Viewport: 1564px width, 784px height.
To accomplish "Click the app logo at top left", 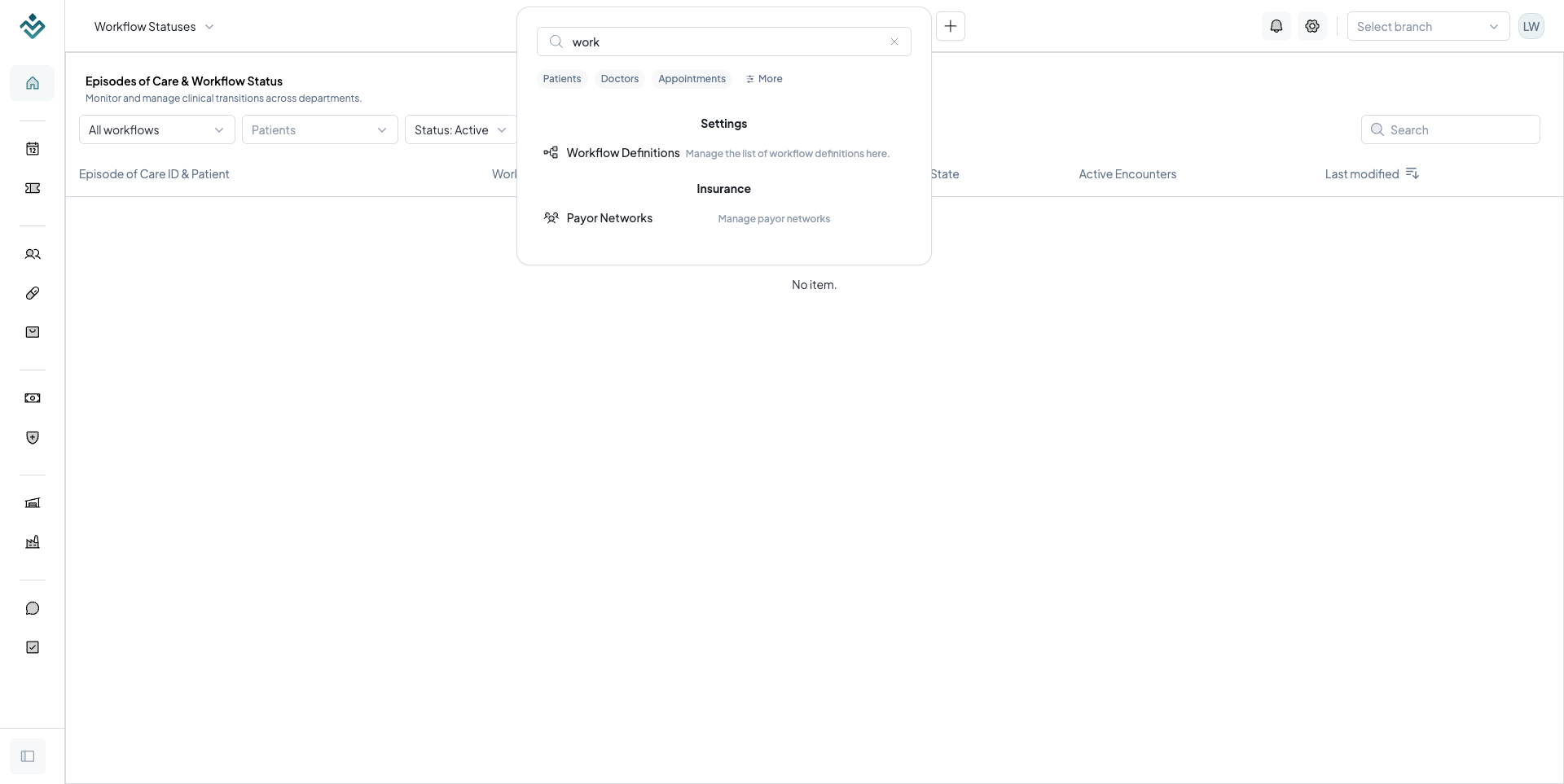I will click(x=32, y=26).
